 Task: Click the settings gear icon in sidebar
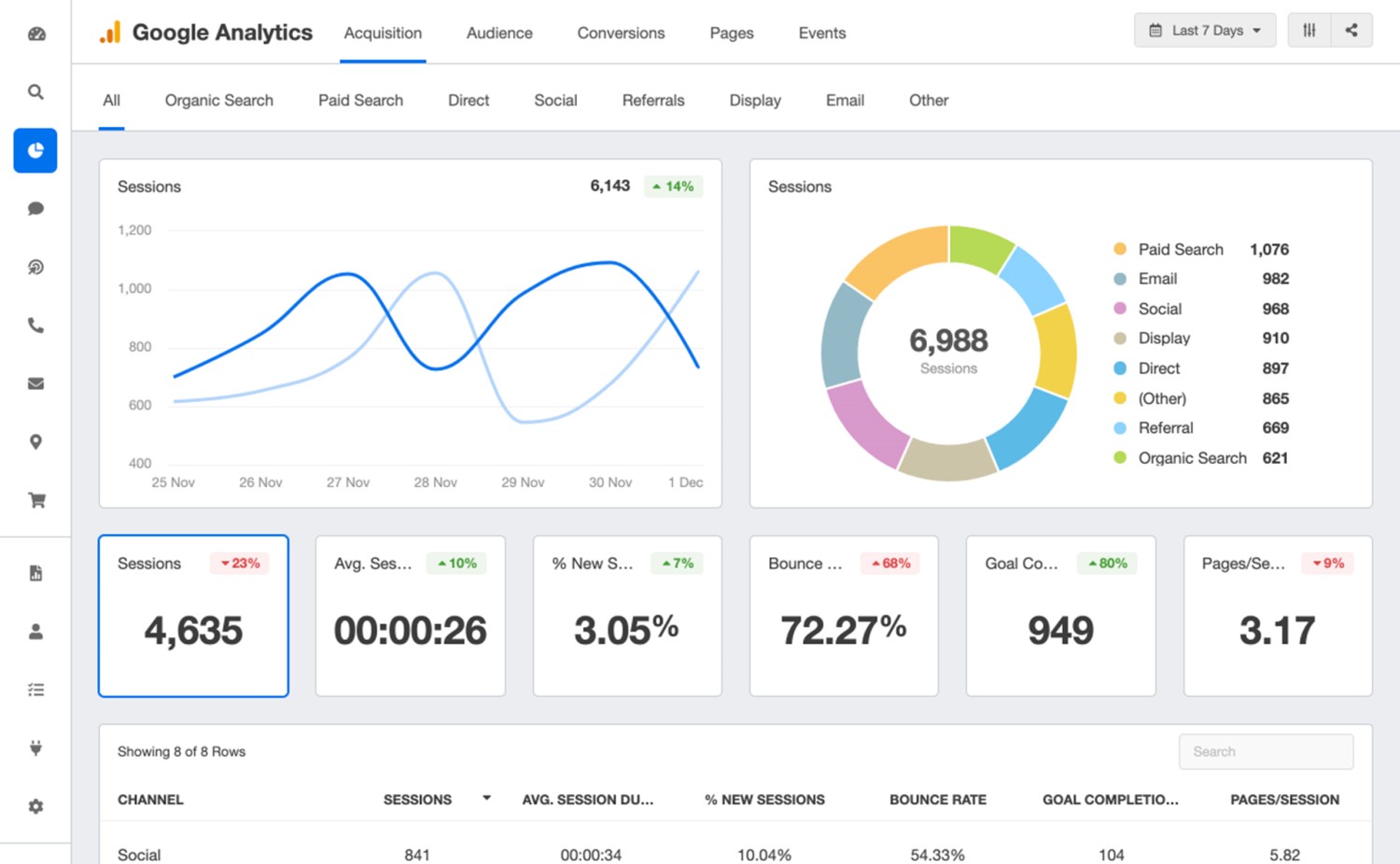[x=35, y=806]
